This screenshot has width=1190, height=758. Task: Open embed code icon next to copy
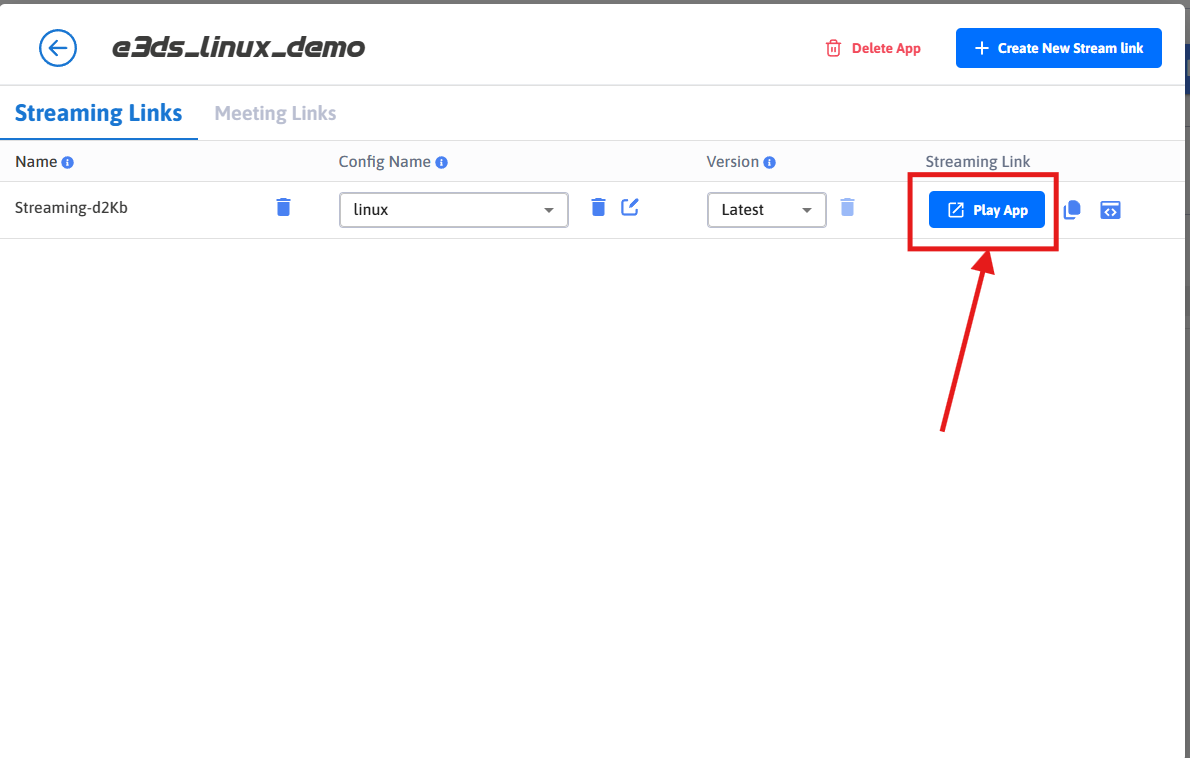1110,210
